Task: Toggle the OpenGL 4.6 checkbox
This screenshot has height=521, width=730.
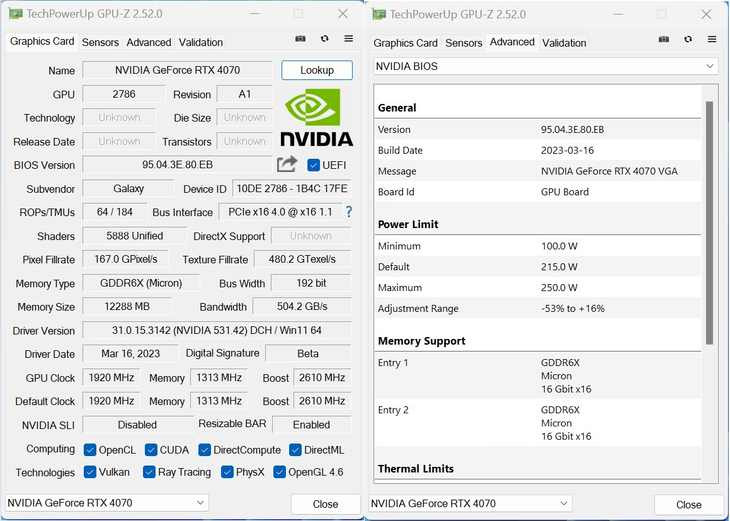Action: [279, 472]
